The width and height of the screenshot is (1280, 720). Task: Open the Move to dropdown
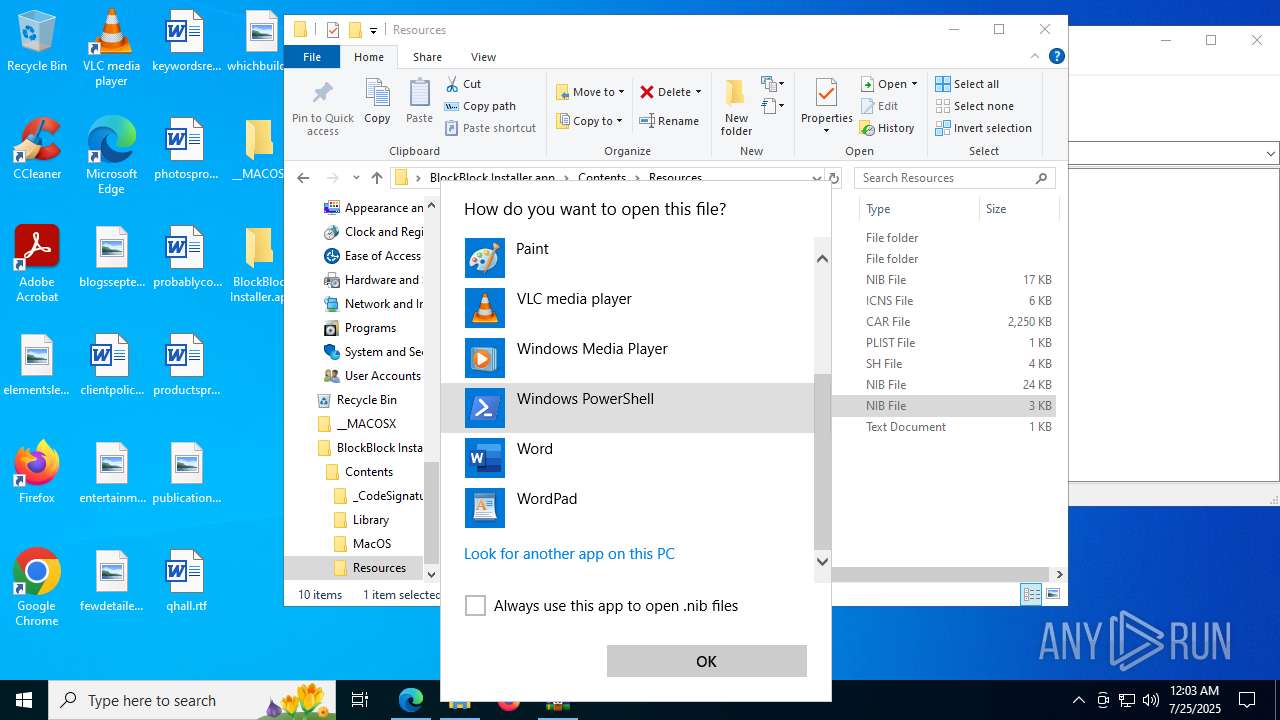point(590,92)
